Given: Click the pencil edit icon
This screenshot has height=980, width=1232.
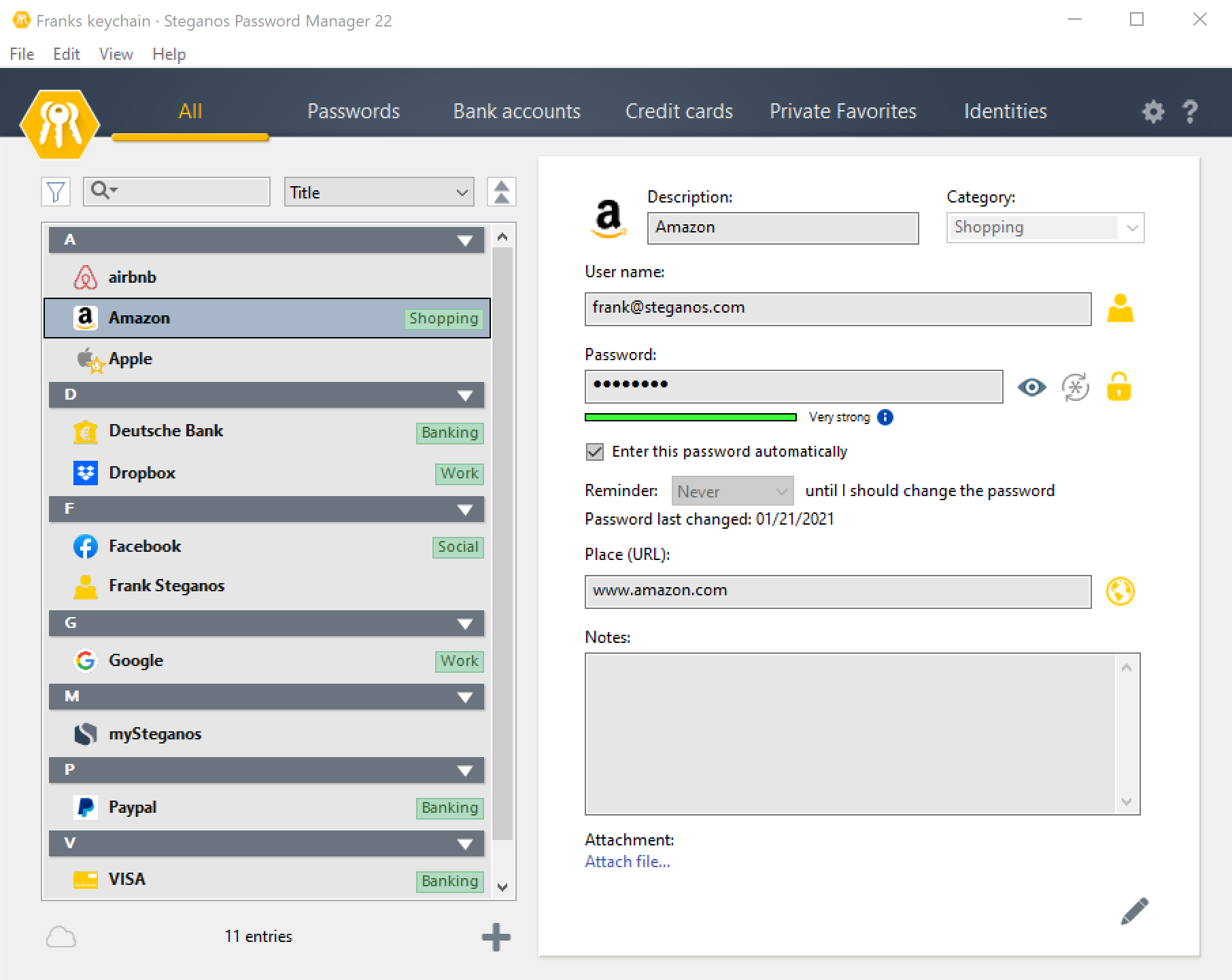Looking at the screenshot, I should click(1134, 911).
